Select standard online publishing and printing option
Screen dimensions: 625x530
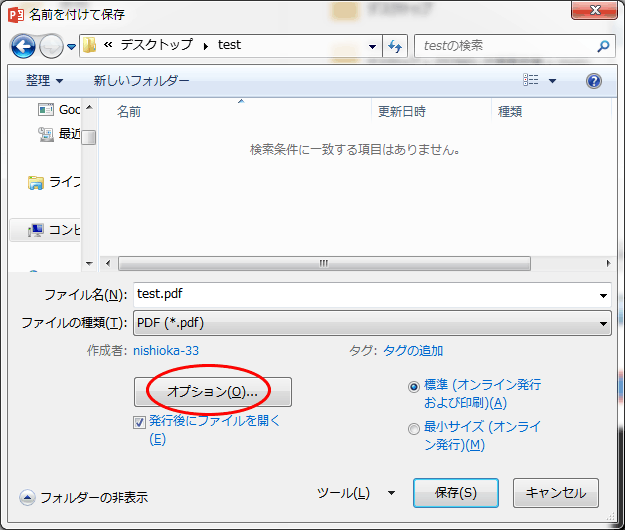click(x=414, y=387)
